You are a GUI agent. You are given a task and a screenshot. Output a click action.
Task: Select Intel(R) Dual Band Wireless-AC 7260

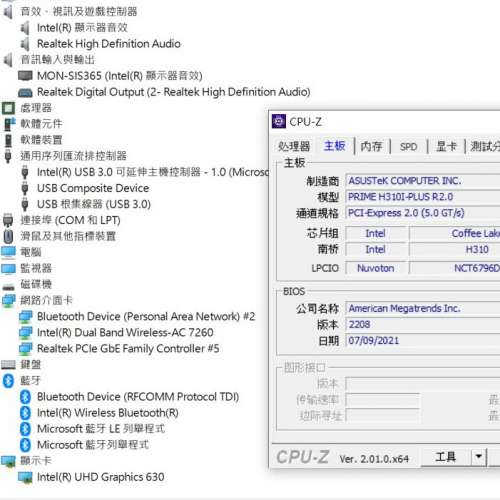125,332
